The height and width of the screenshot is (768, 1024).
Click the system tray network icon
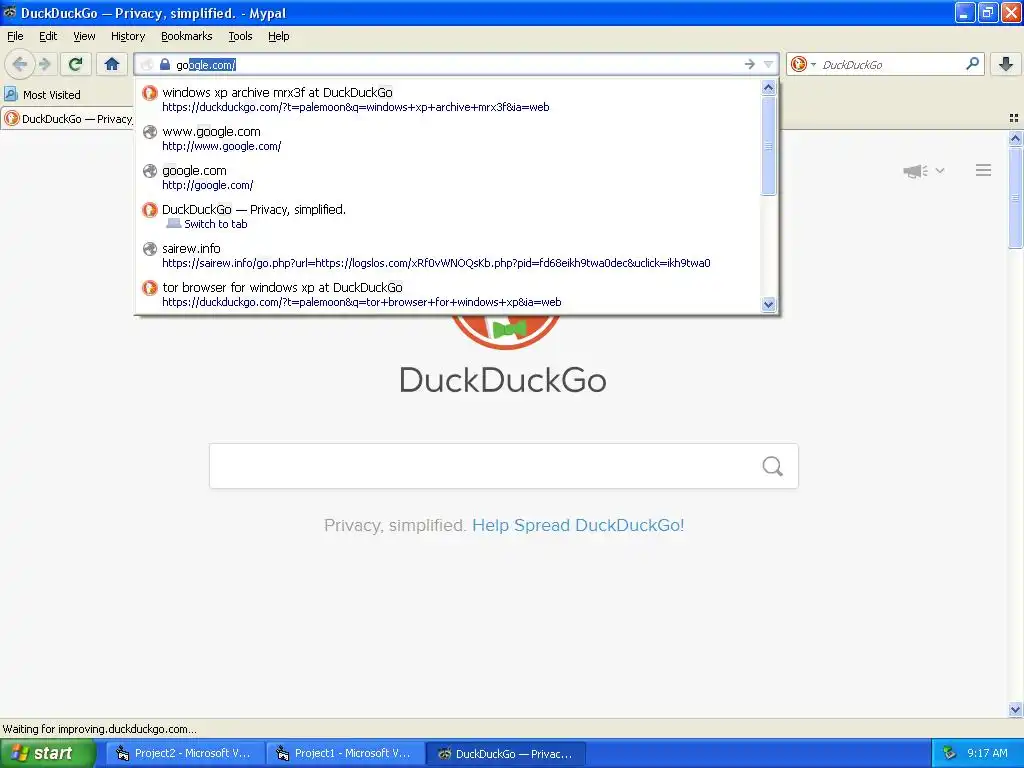click(949, 754)
